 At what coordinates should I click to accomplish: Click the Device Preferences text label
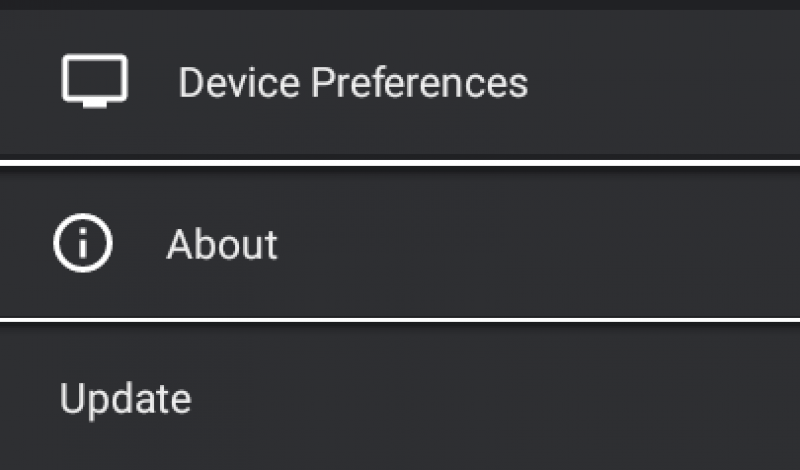[353, 82]
